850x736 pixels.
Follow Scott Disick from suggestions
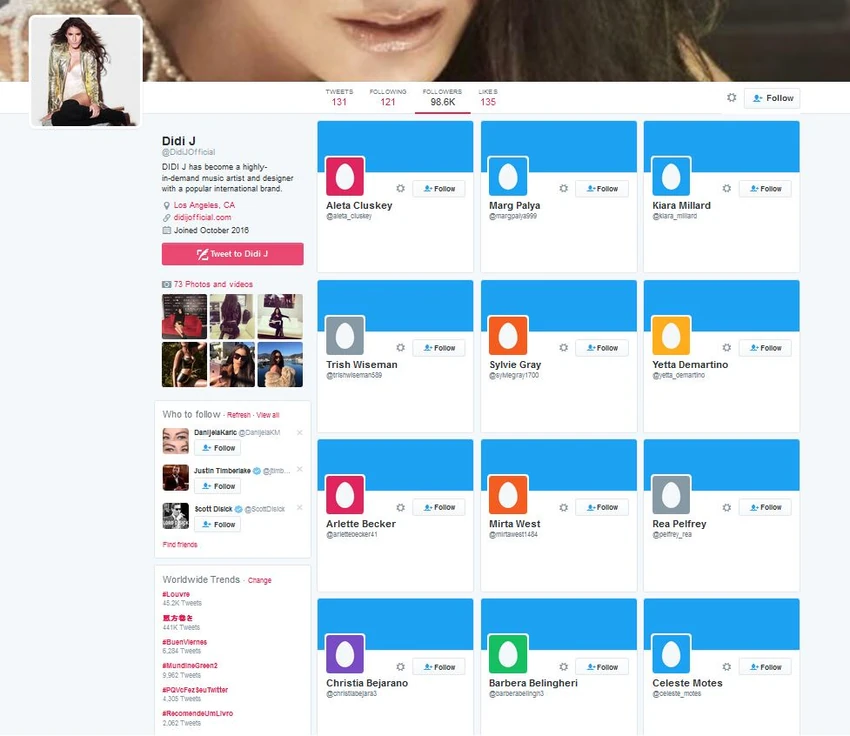pos(218,525)
